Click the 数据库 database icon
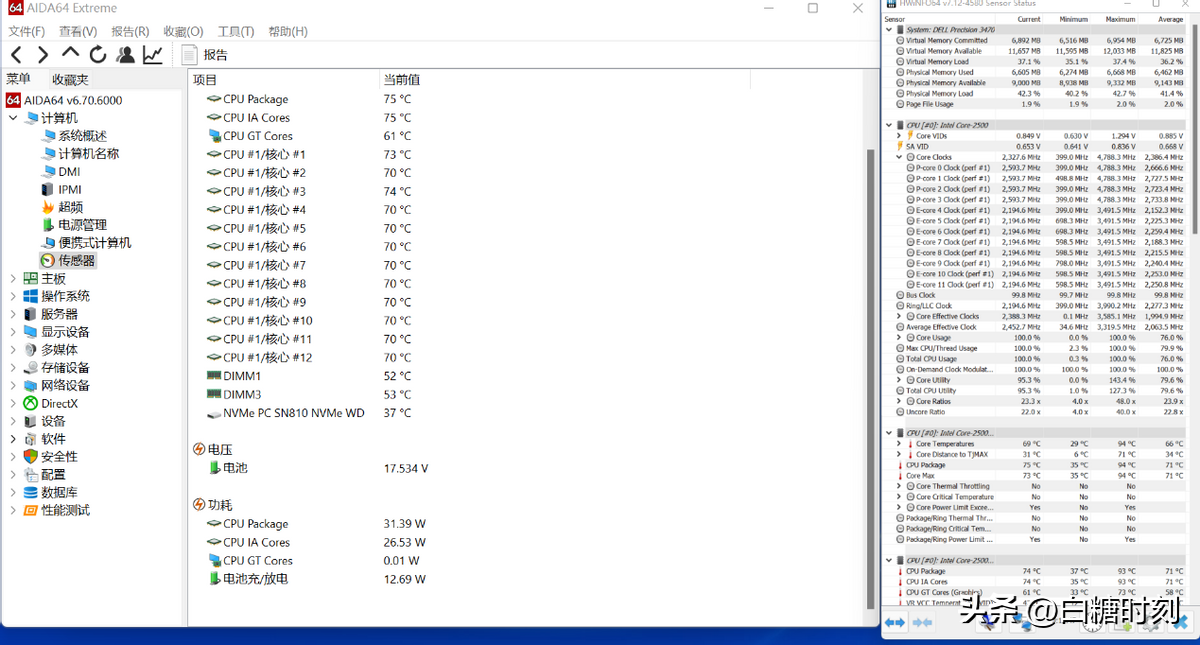This screenshot has height=645, width=1200. point(31,493)
